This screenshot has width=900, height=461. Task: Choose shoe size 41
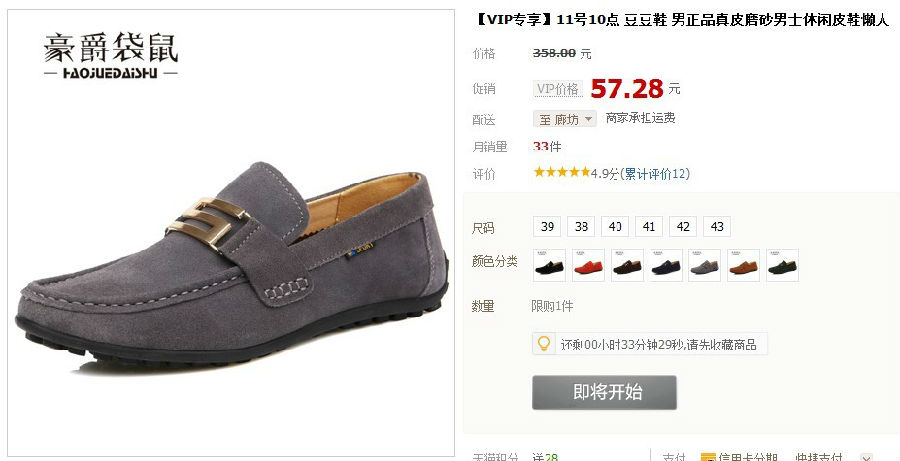tap(649, 227)
